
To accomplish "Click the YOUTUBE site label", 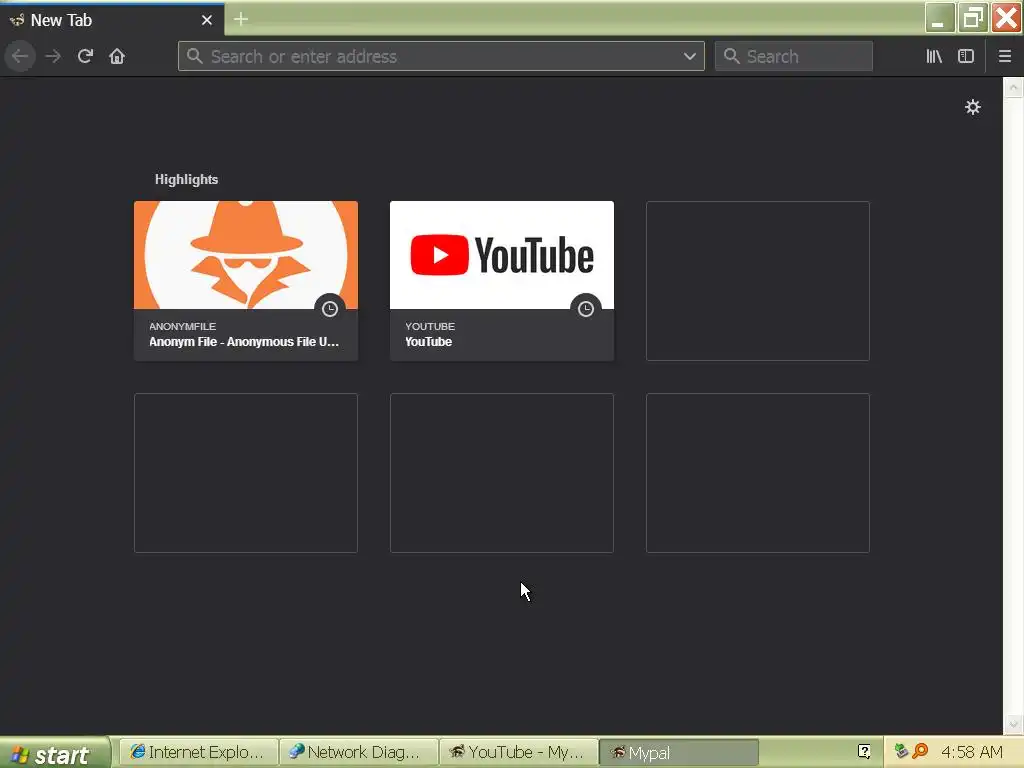I will [430, 327].
